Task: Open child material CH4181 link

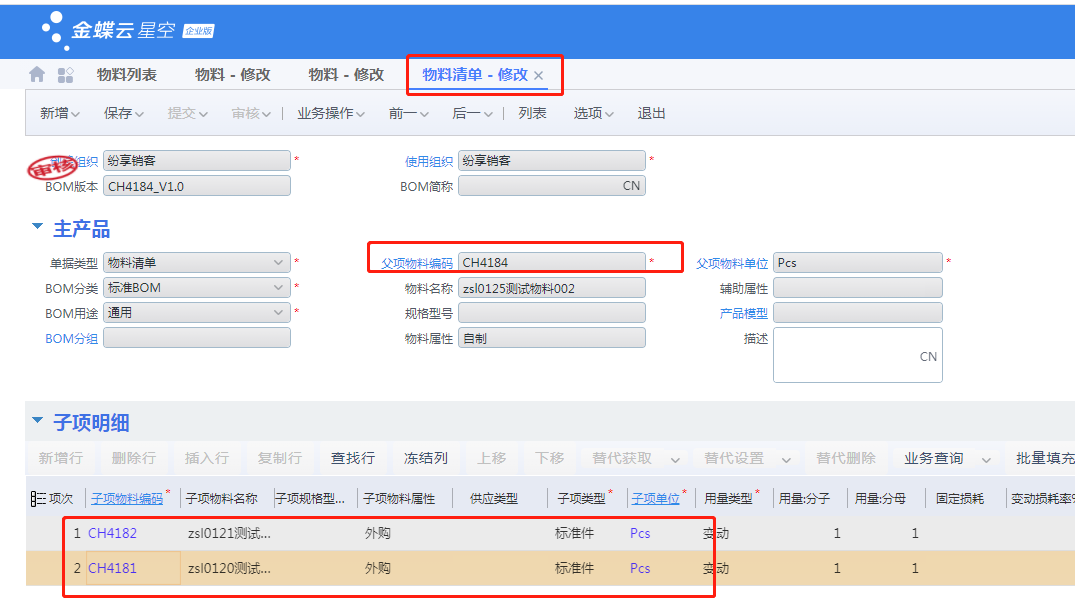Action: click(x=112, y=568)
